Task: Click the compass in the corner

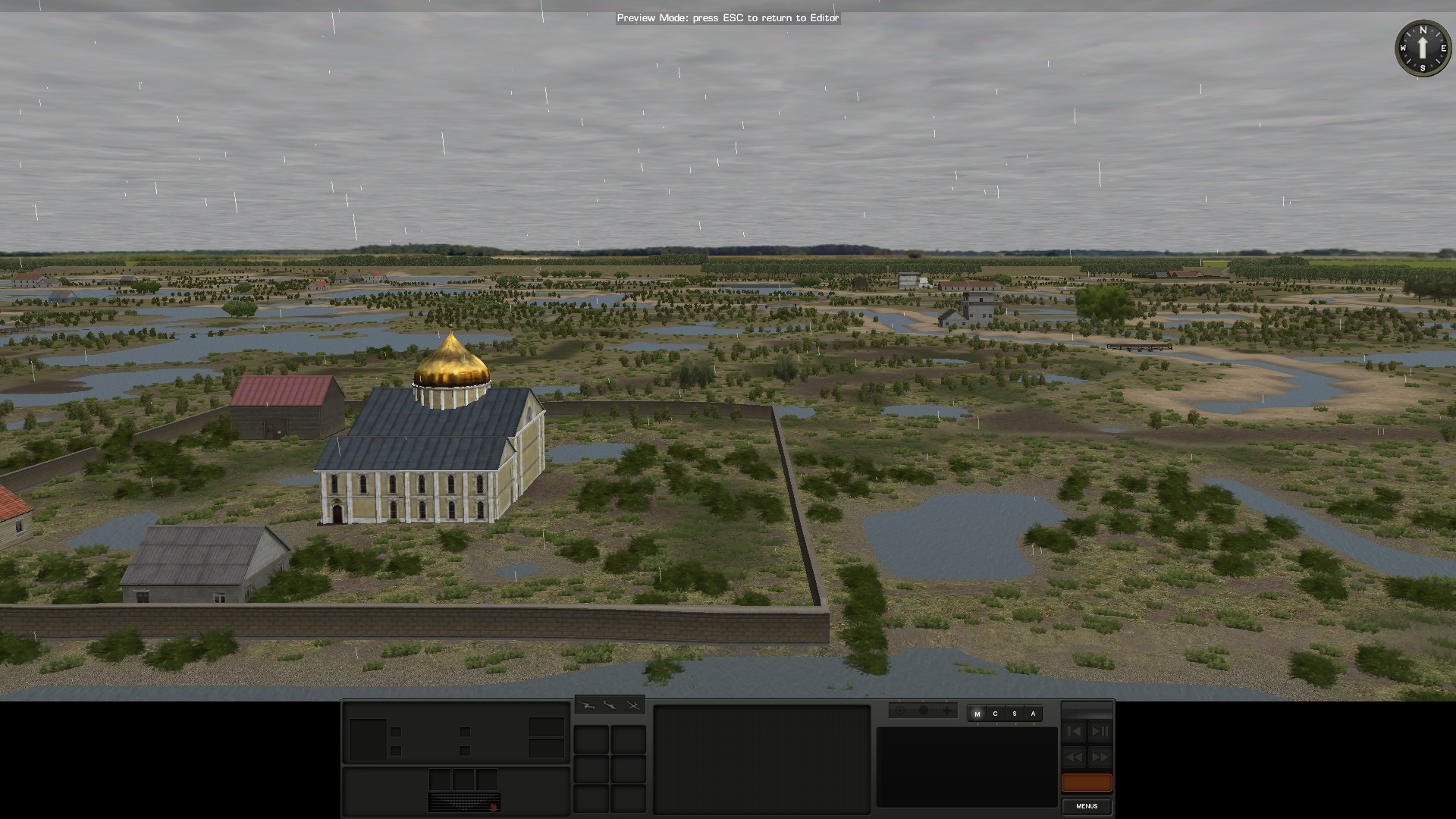Action: [x=1423, y=49]
